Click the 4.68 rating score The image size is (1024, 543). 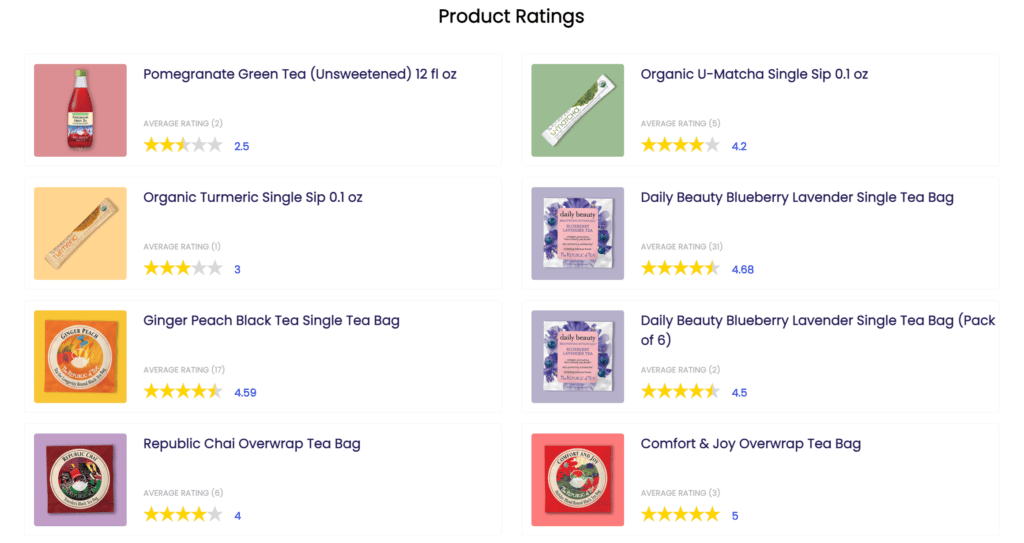[x=743, y=269]
